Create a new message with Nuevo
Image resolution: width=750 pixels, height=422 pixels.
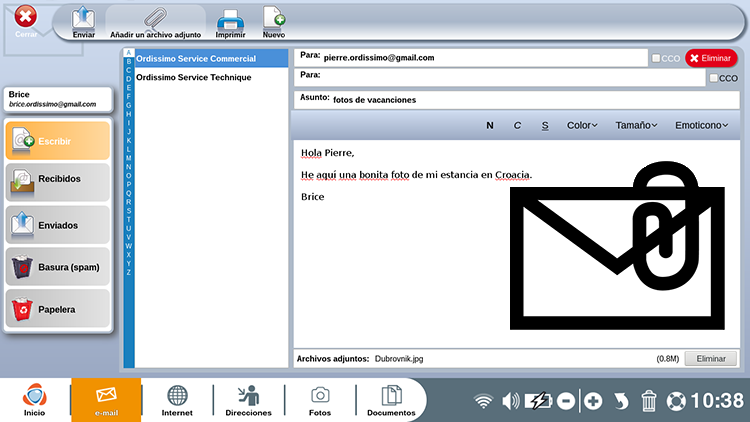click(274, 22)
